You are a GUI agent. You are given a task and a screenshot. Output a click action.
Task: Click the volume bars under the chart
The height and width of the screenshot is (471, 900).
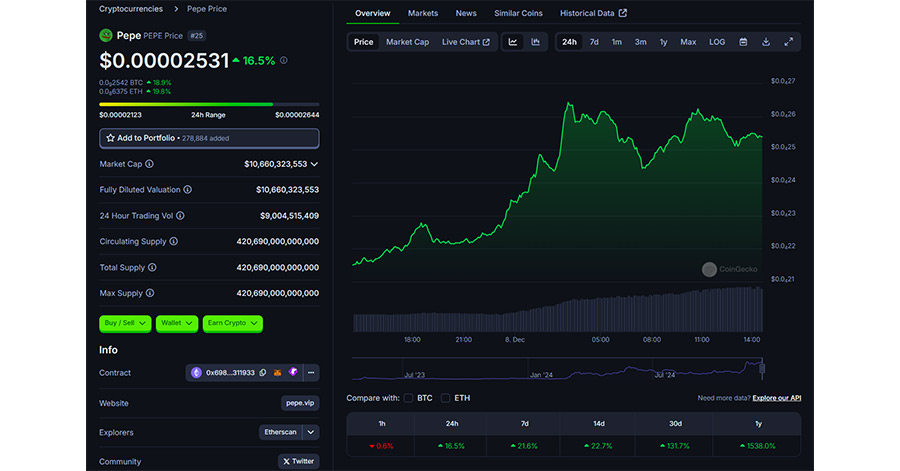pos(557,309)
